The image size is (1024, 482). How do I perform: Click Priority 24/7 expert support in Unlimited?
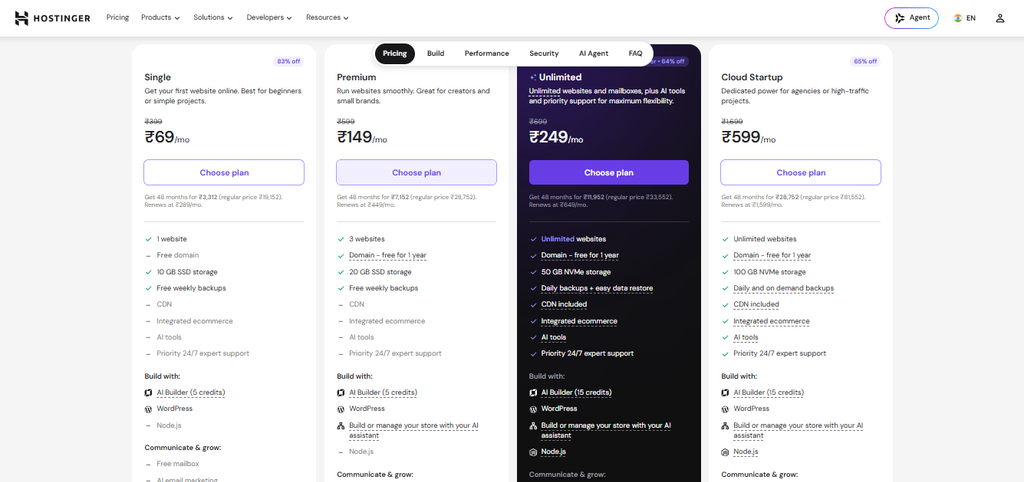[587, 353]
